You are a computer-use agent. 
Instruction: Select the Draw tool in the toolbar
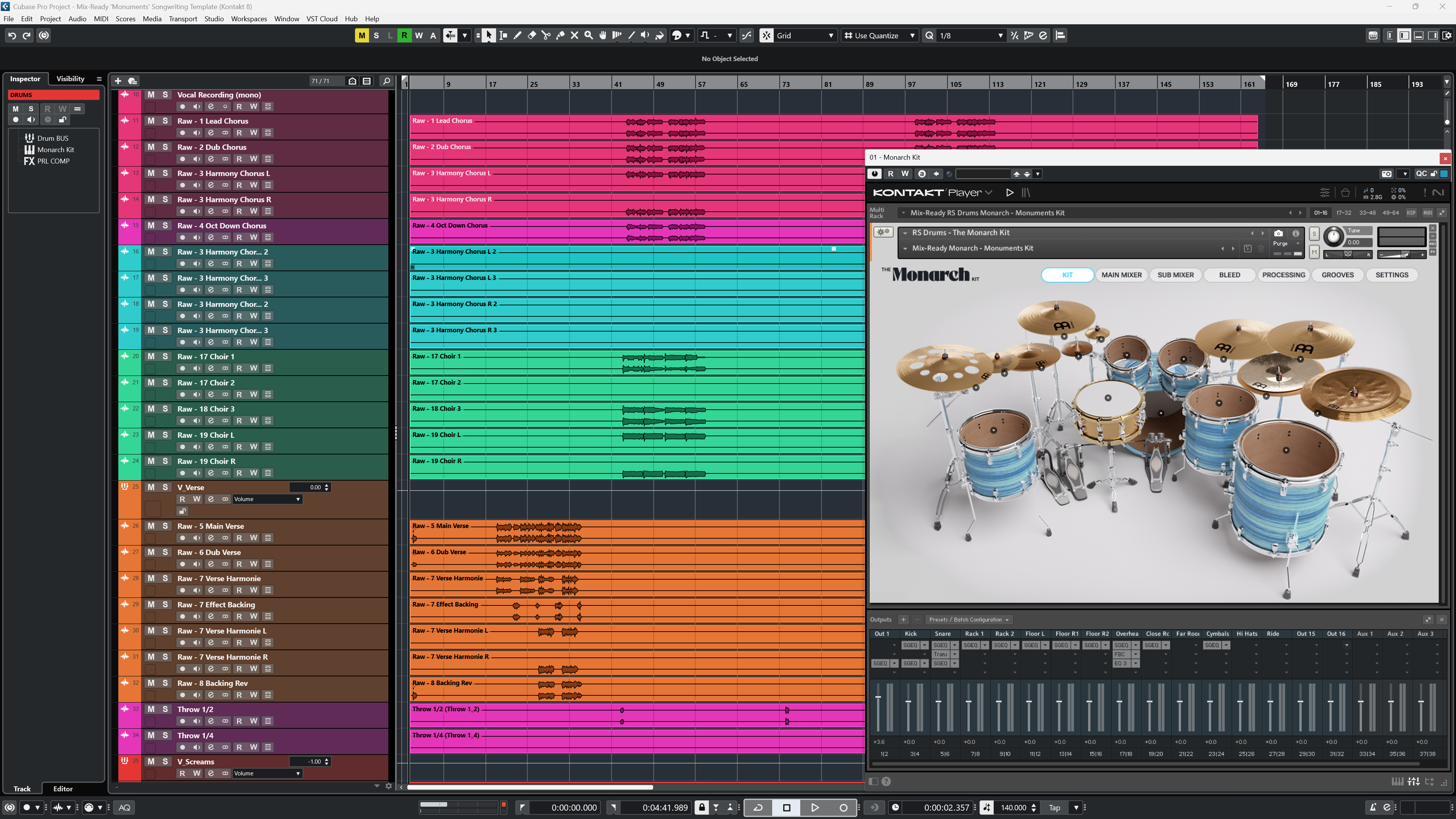point(517,35)
